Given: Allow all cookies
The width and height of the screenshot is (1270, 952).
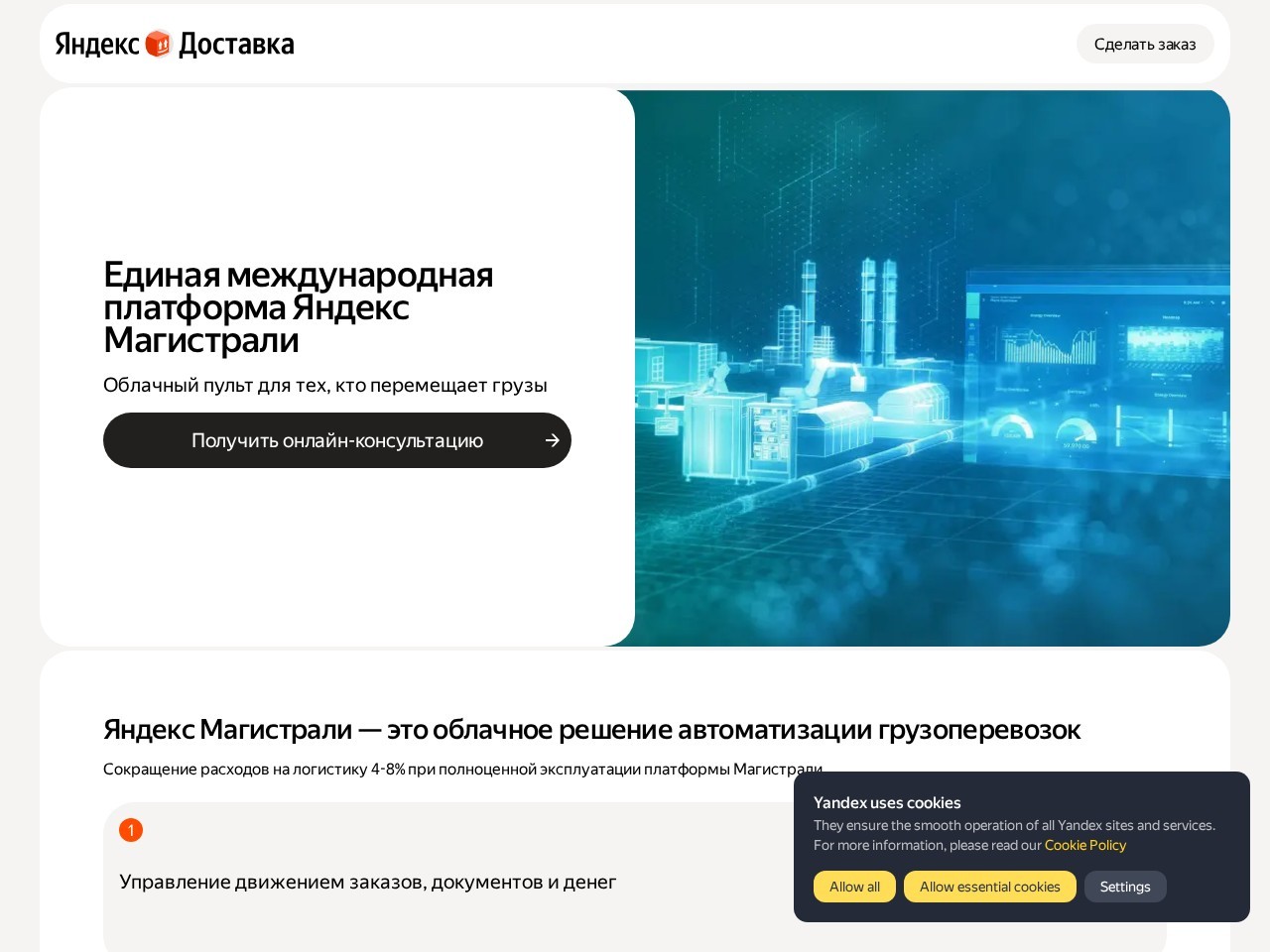Looking at the screenshot, I should click(x=854, y=887).
